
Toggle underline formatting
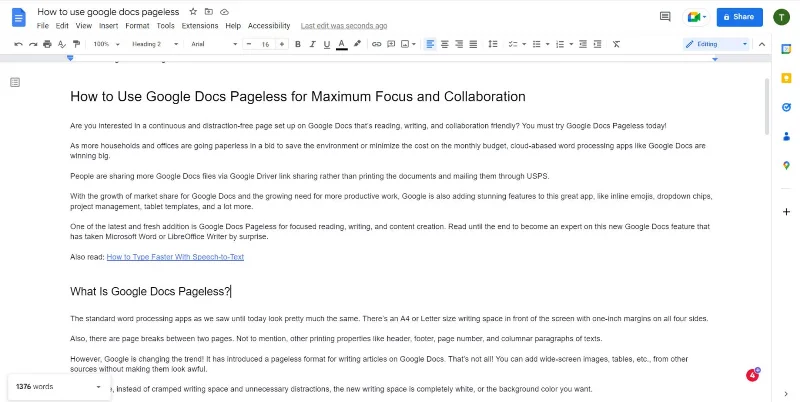pyautogui.click(x=327, y=44)
